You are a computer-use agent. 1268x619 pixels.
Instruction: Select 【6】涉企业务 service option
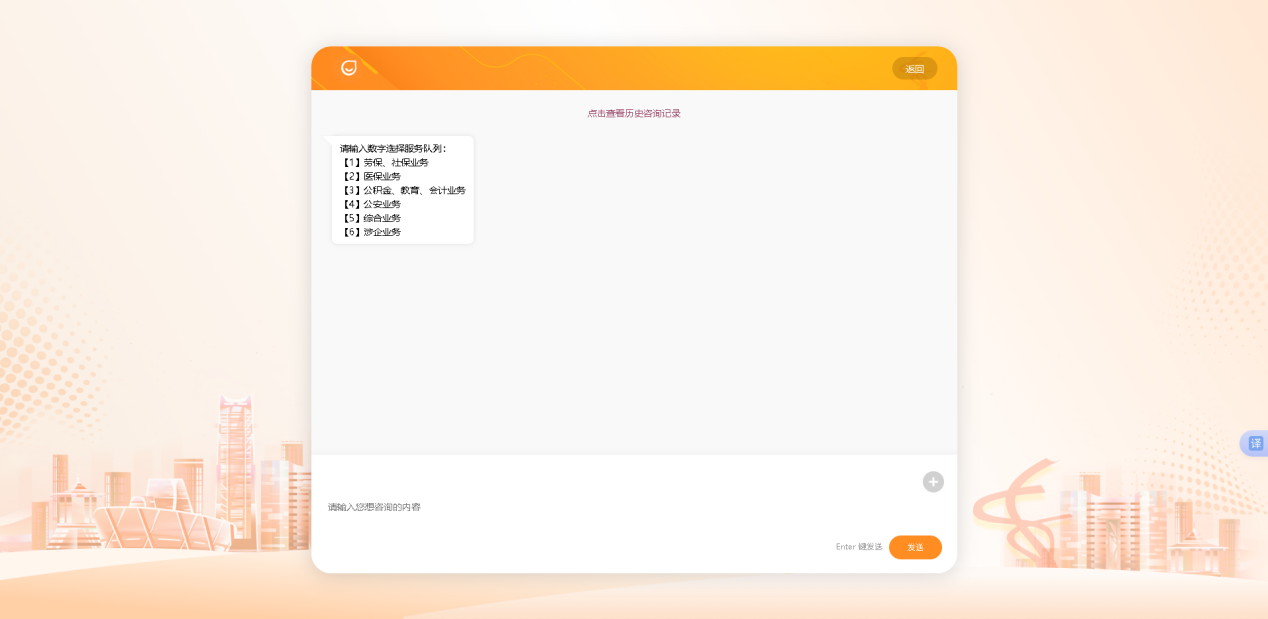[x=372, y=231]
